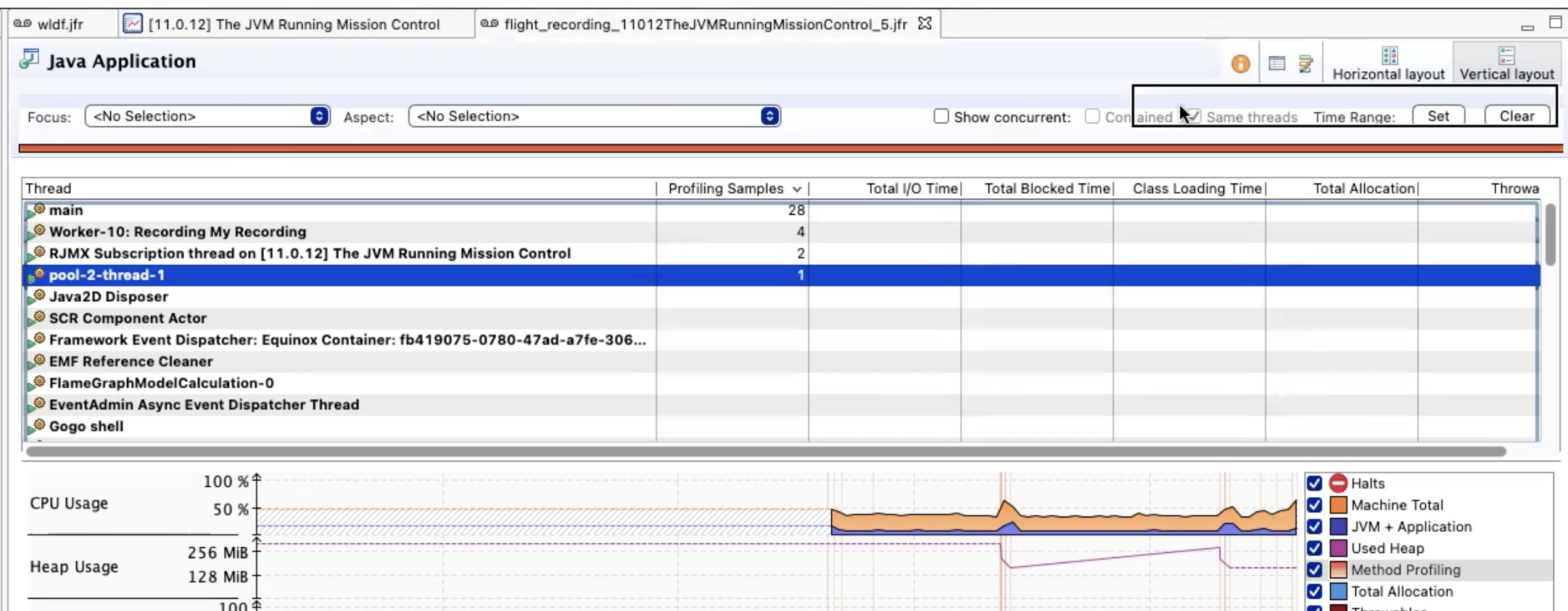Click the Gogo shell thread icon
Viewport: 1568px width, 611px height.
click(38, 426)
